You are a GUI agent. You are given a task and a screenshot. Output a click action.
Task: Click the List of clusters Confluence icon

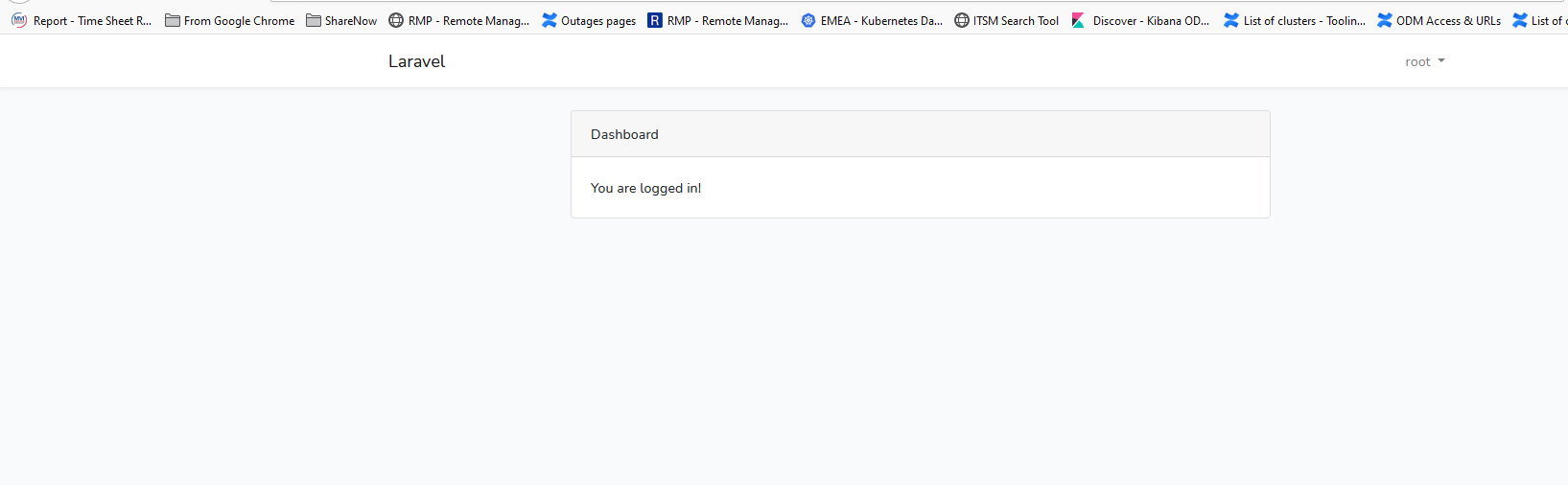tap(1231, 20)
